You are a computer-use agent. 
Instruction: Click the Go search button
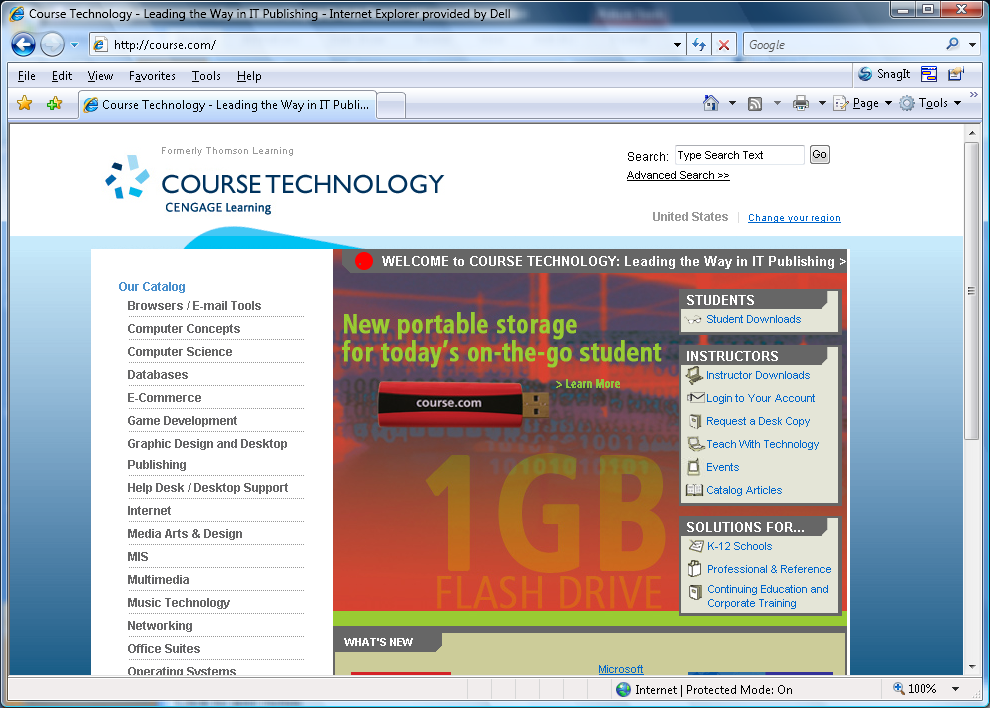click(820, 155)
